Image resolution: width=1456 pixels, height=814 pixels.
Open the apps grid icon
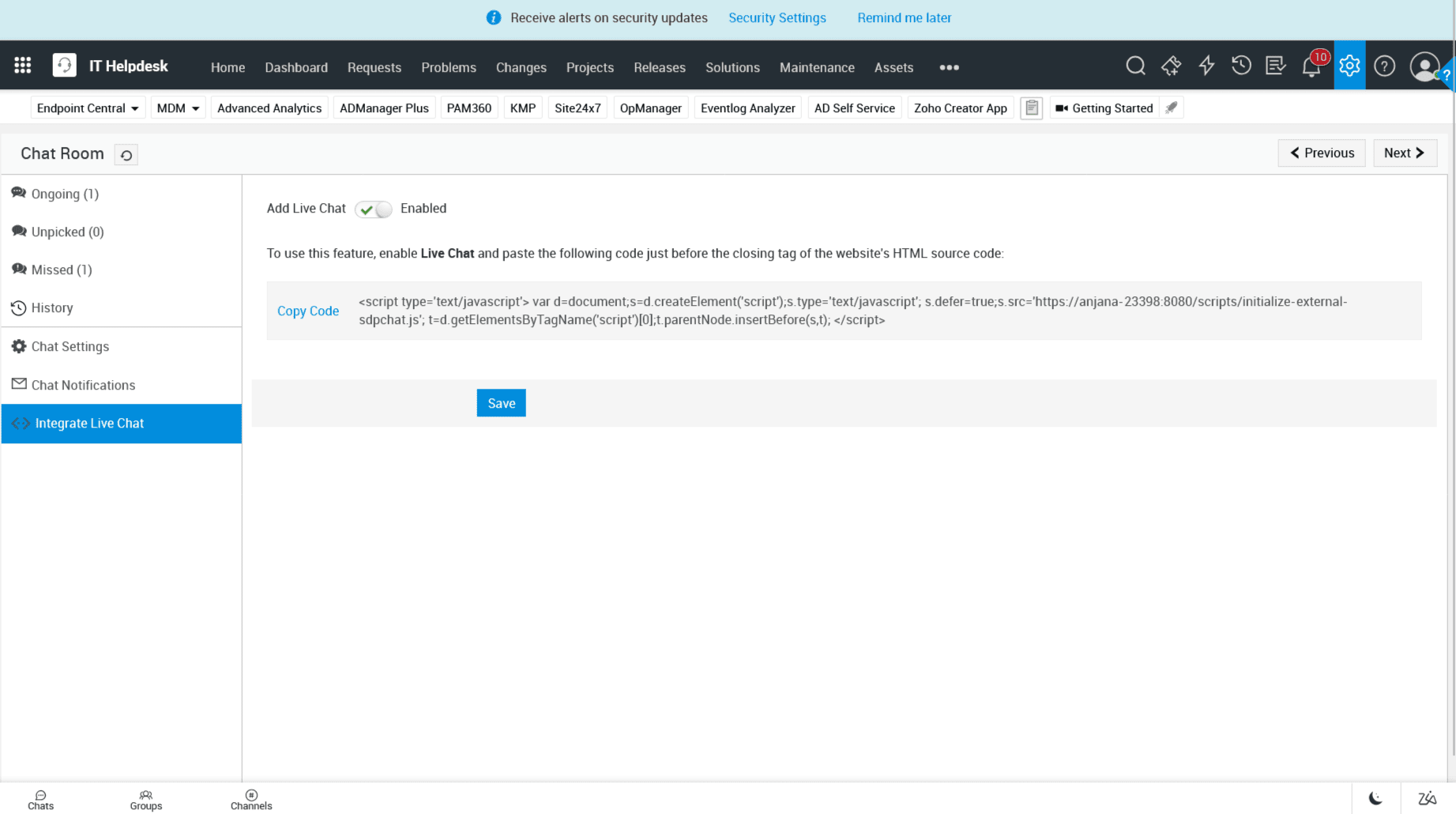[22, 64]
